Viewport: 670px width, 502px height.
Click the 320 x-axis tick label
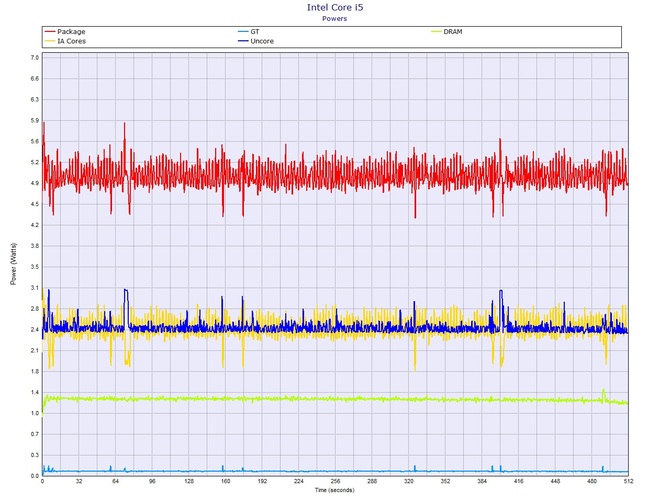(x=409, y=481)
